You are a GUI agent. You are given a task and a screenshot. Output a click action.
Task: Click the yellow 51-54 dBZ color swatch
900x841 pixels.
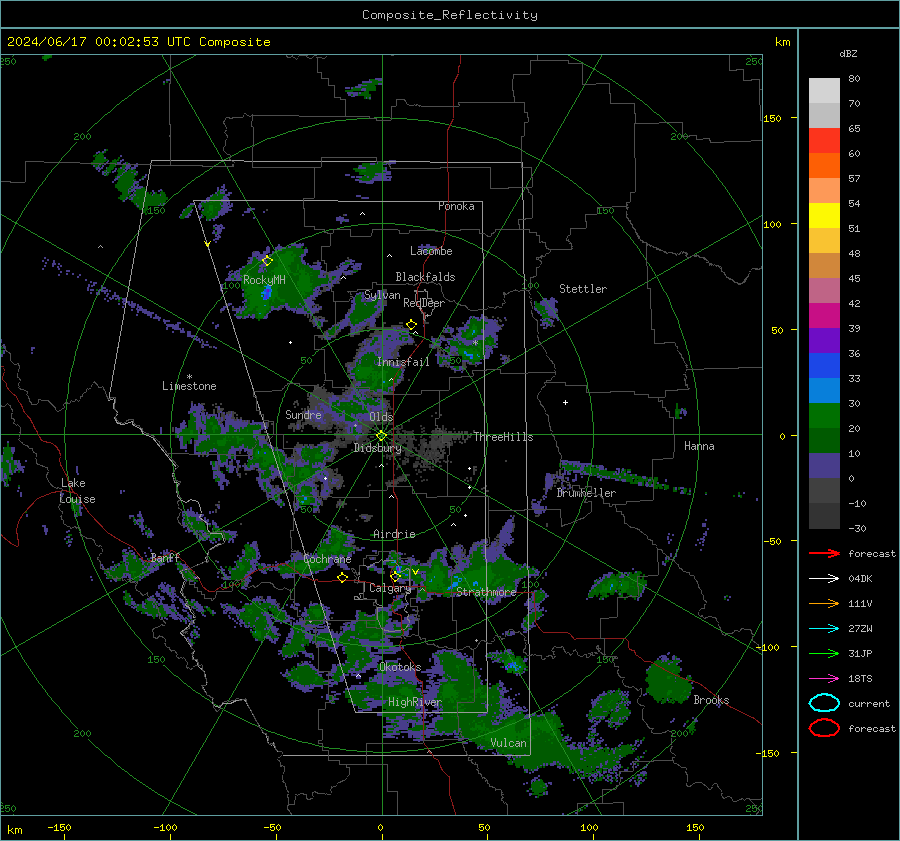tap(824, 216)
